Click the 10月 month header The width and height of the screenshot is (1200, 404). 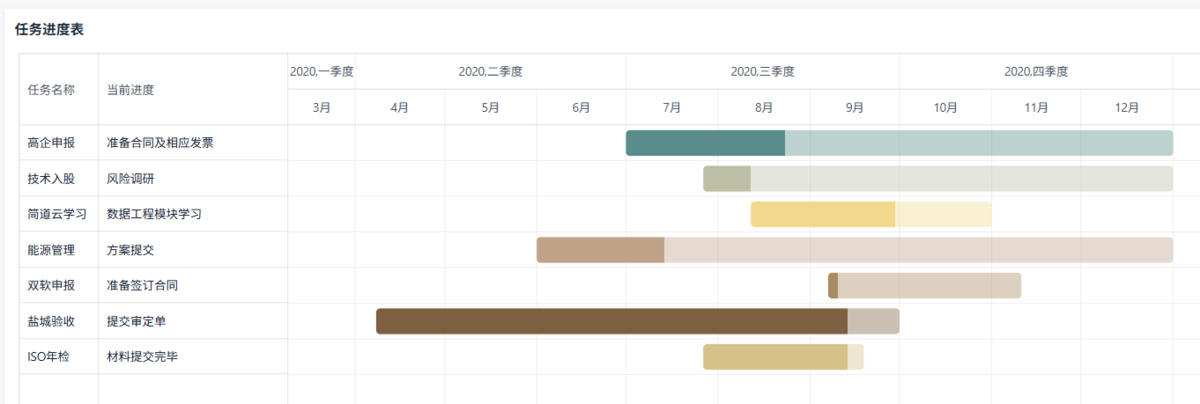pyautogui.click(x=946, y=107)
